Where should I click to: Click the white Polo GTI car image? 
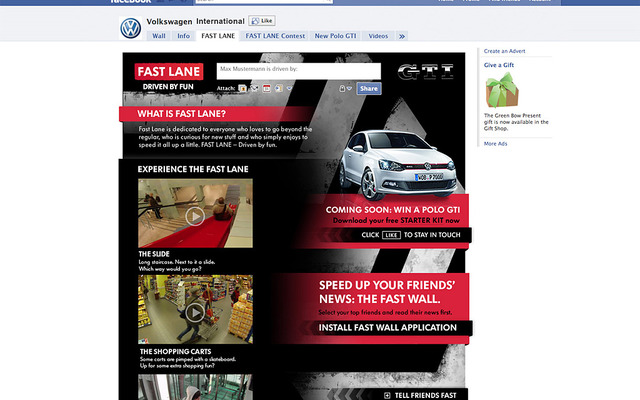coord(398,163)
